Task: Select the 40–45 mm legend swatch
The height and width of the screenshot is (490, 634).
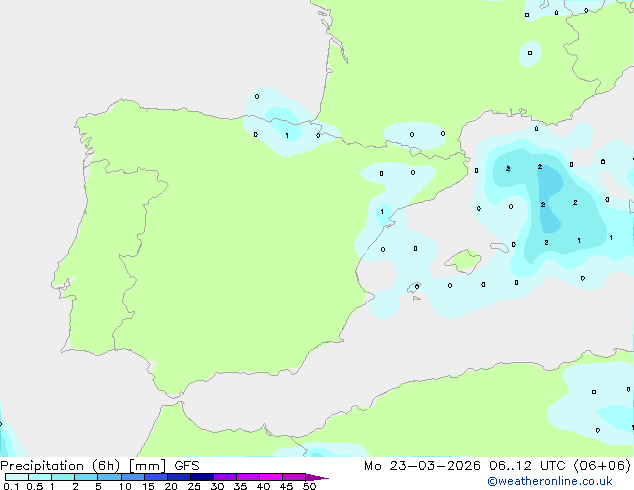Action: [271, 477]
